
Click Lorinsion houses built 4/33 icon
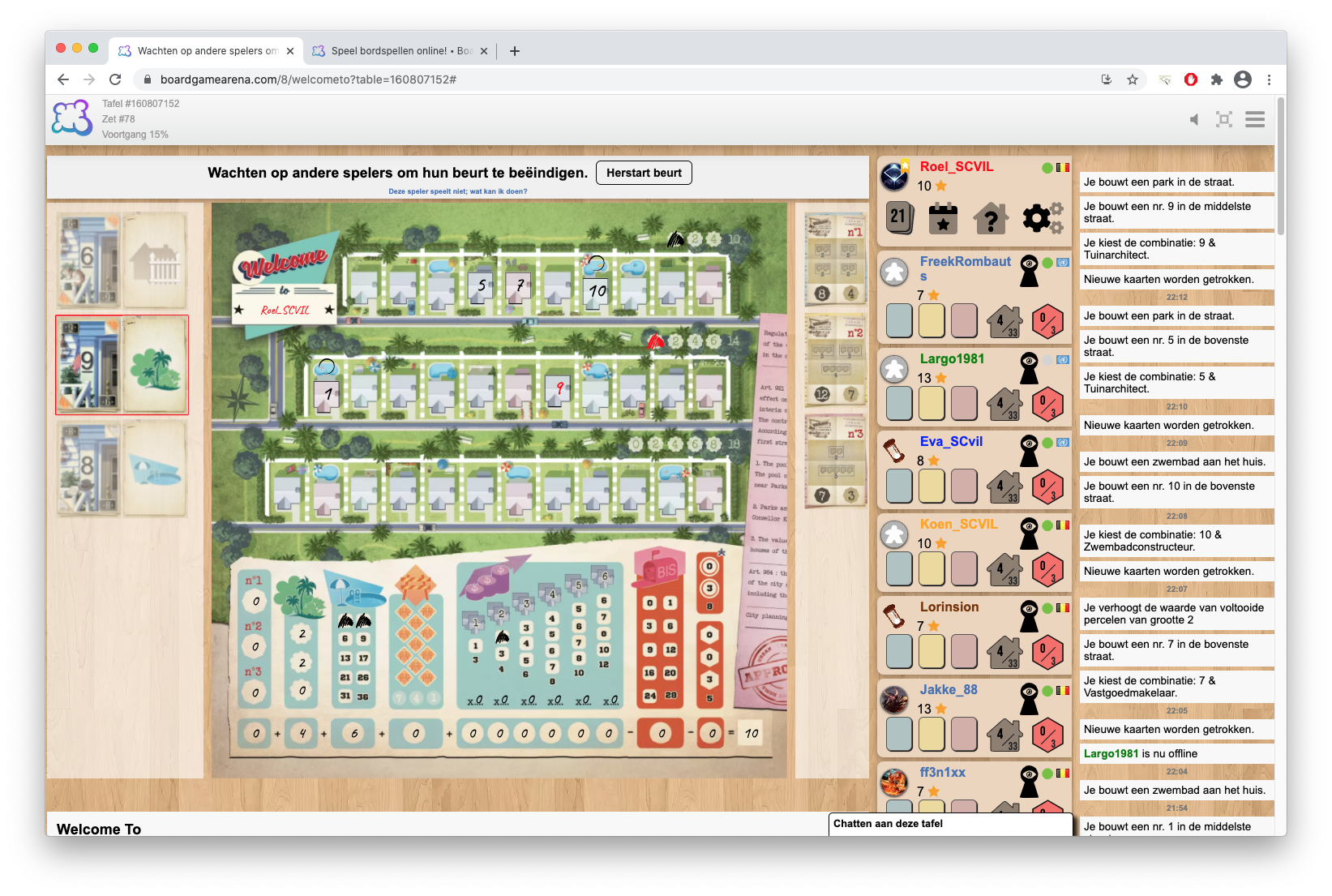(x=1004, y=652)
